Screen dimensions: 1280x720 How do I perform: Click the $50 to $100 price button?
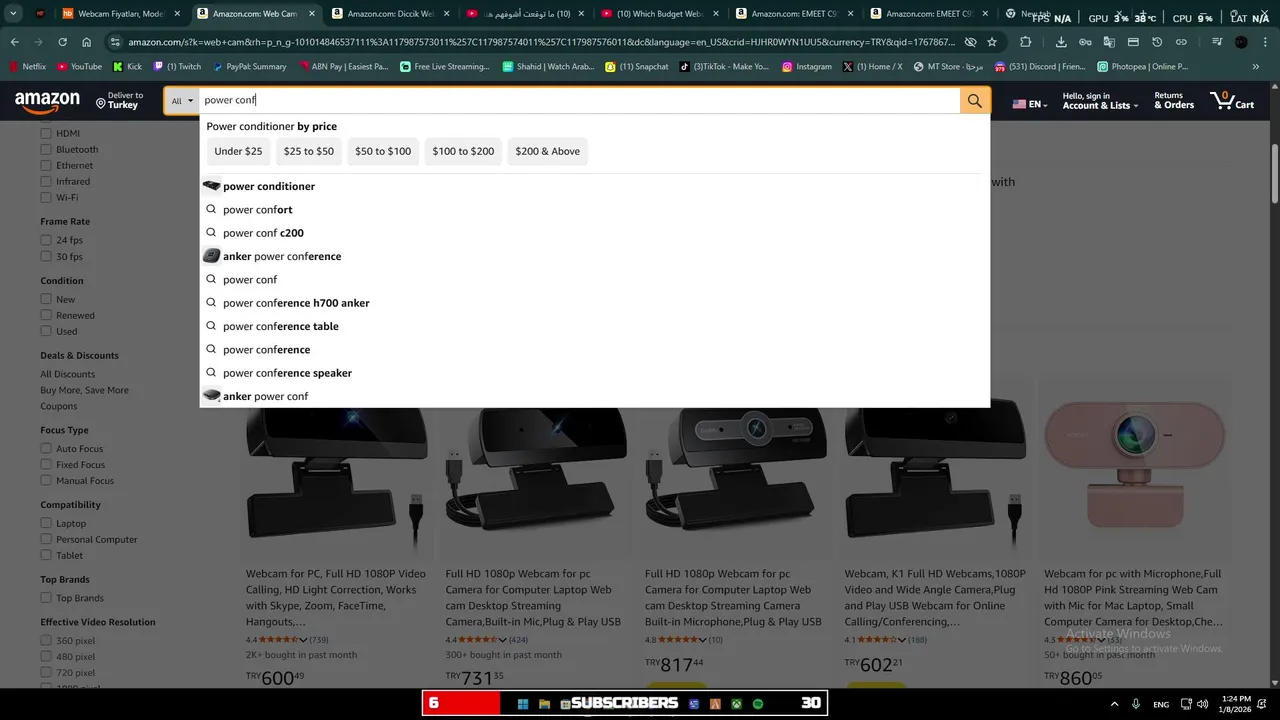(383, 151)
